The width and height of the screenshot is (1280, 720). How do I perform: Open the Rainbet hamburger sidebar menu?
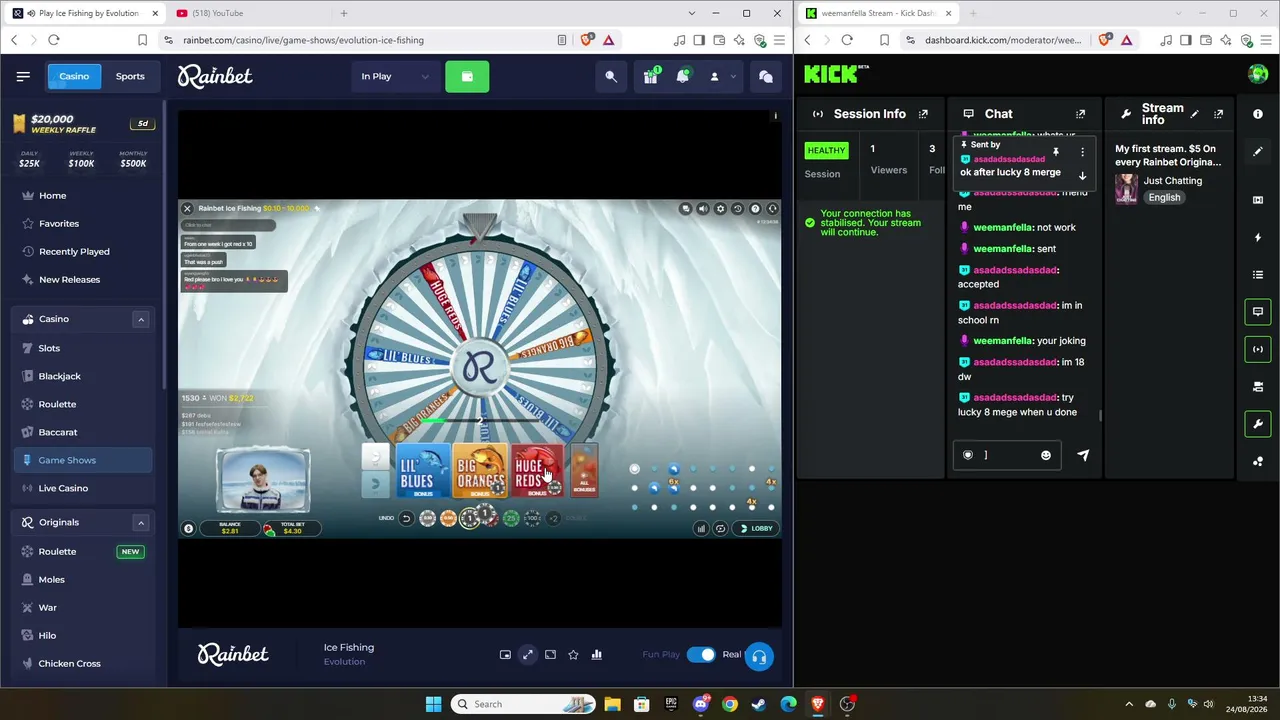pos(23,76)
